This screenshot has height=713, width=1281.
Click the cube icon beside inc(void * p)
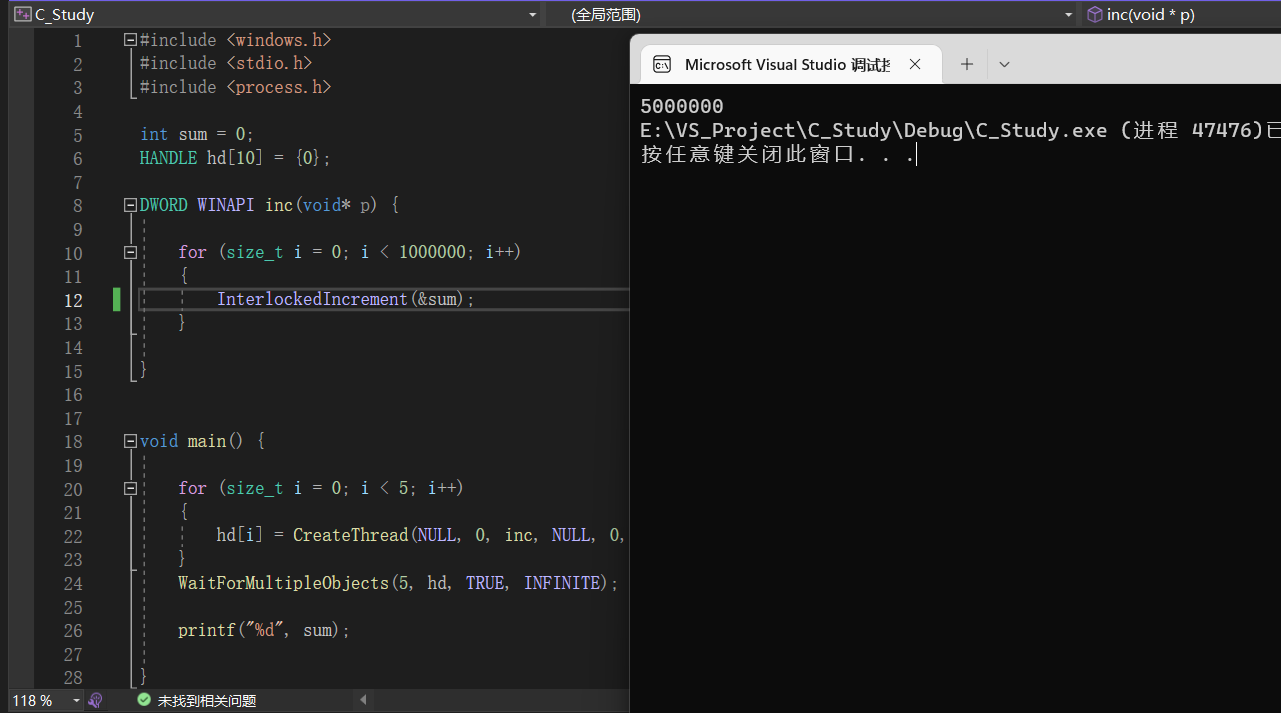coord(1094,15)
